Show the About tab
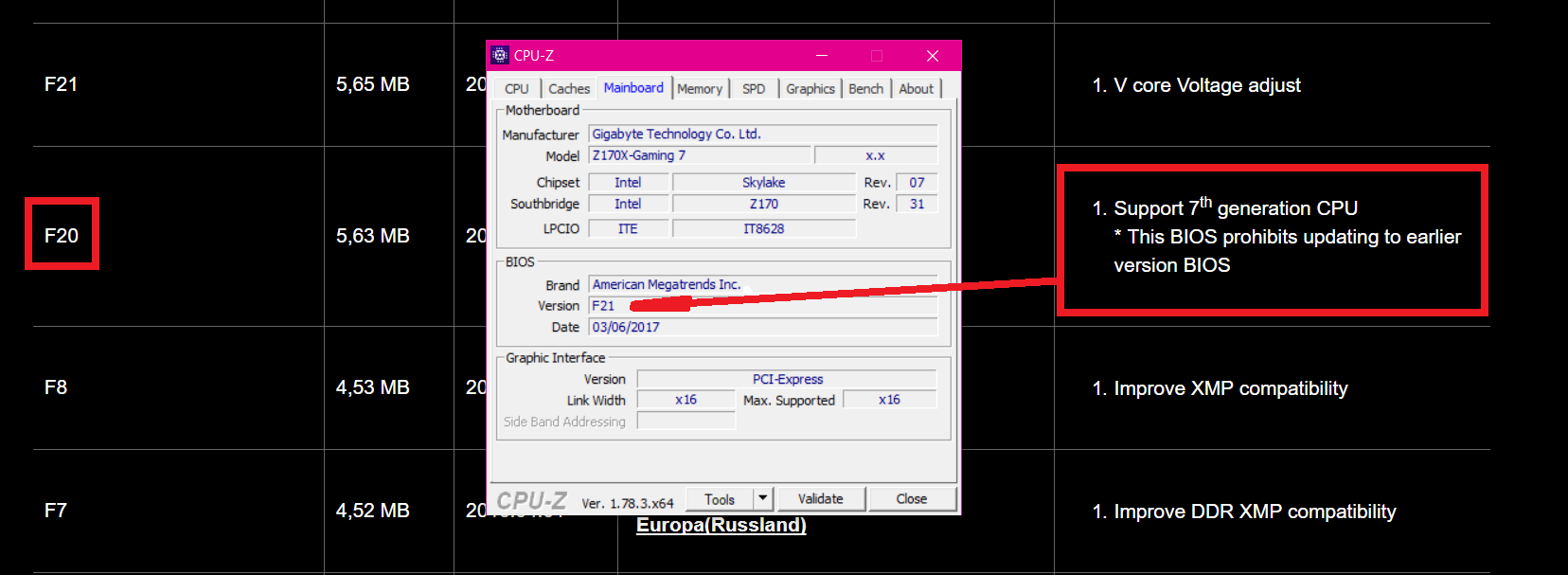 pos(916,88)
